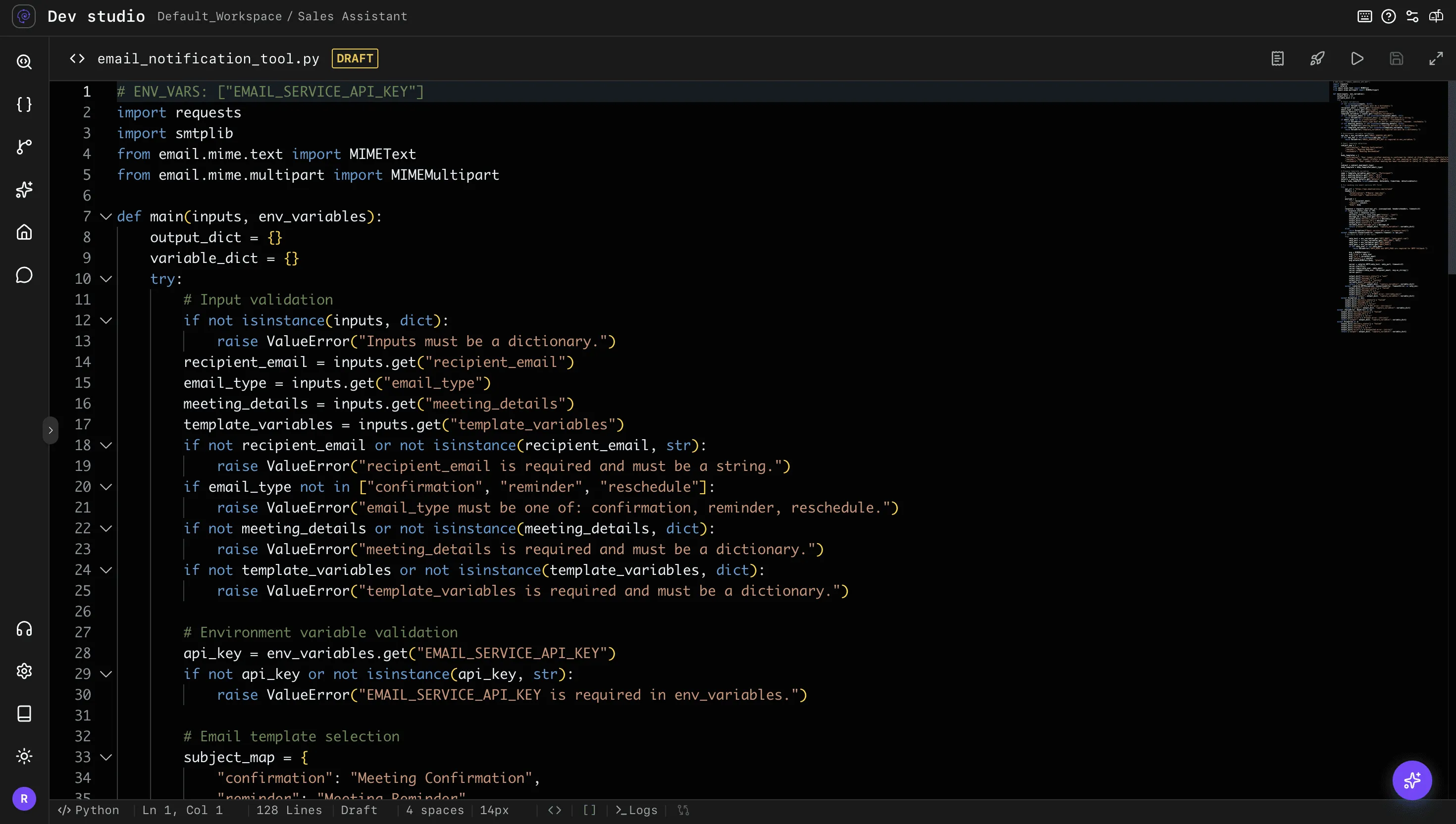Image resolution: width=1456 pixels, height=824 pixels.
Task: Click the floppy disk save icon
Action: (1396, 58)
